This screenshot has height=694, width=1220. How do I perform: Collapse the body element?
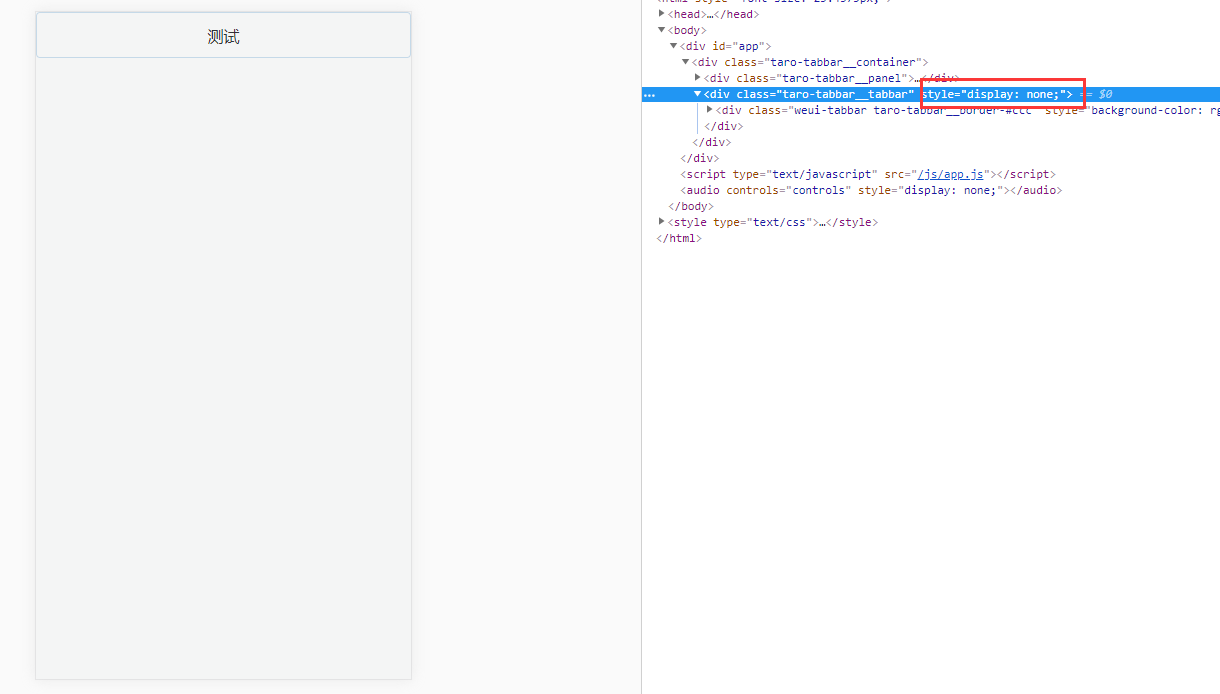[x=662, y=30]
